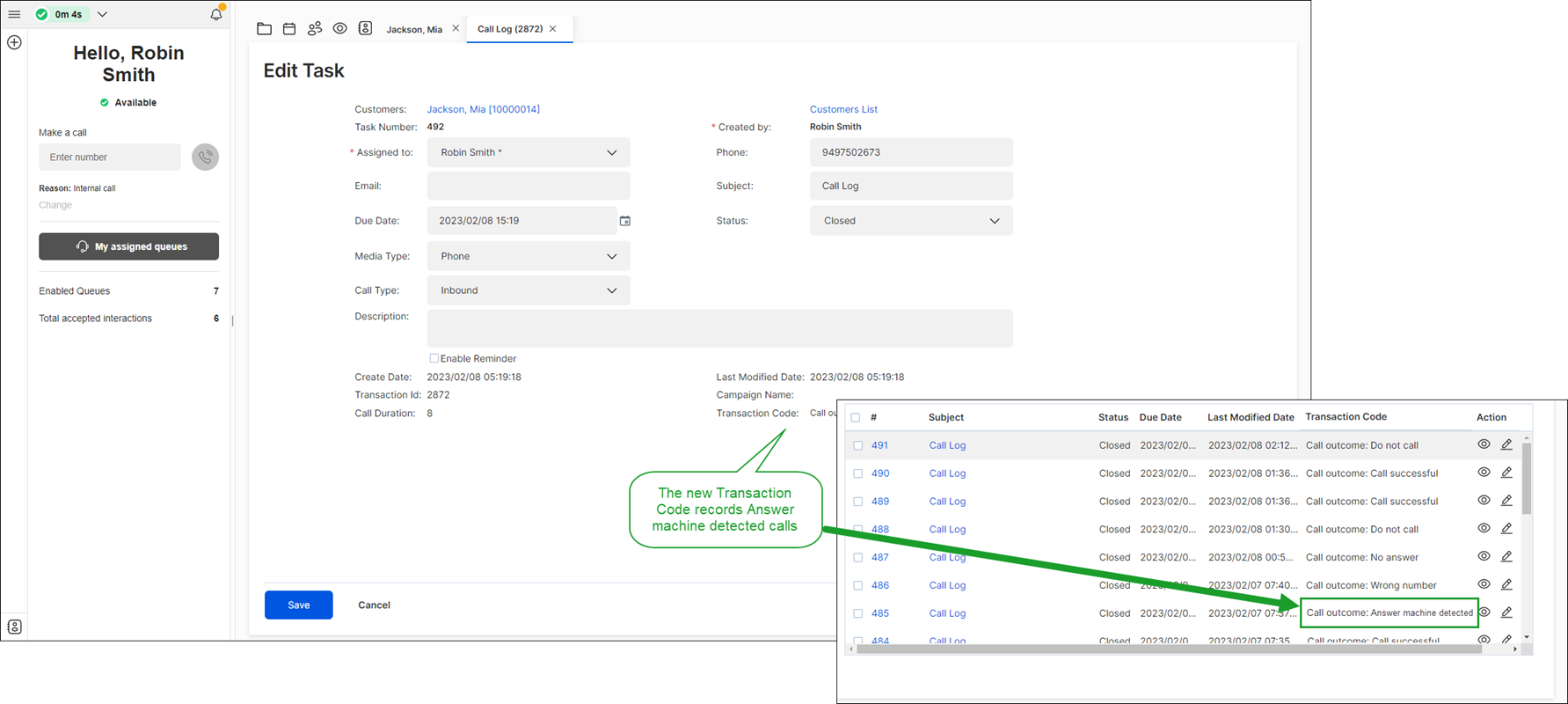Edit task 491 with the pencil icon
The width and height of the screenshot is (1568, 704).
pyautogui.click(x=1506, y=445)
